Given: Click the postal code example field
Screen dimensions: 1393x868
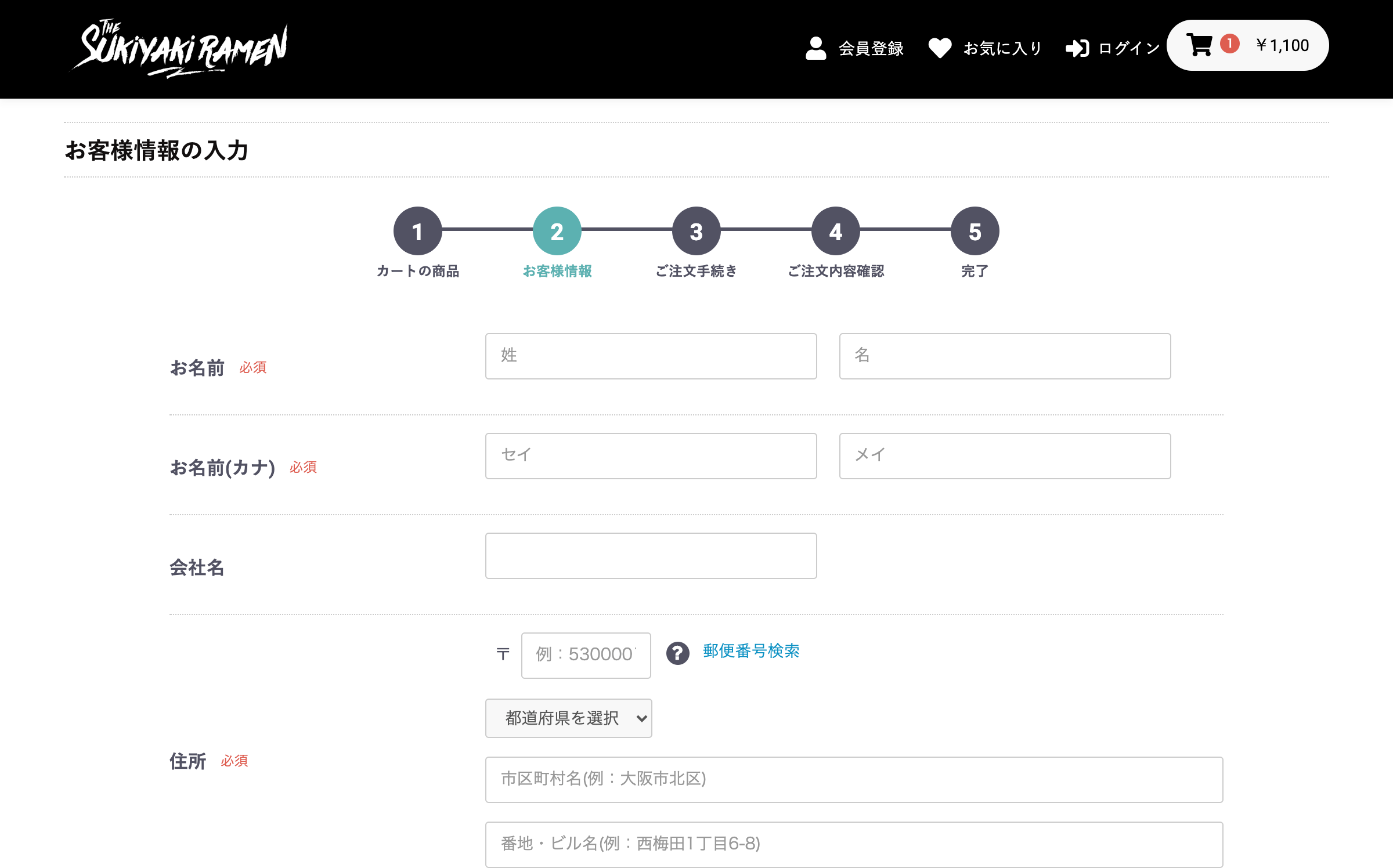Looking at the screenshot, I should [x=586, y=655].
